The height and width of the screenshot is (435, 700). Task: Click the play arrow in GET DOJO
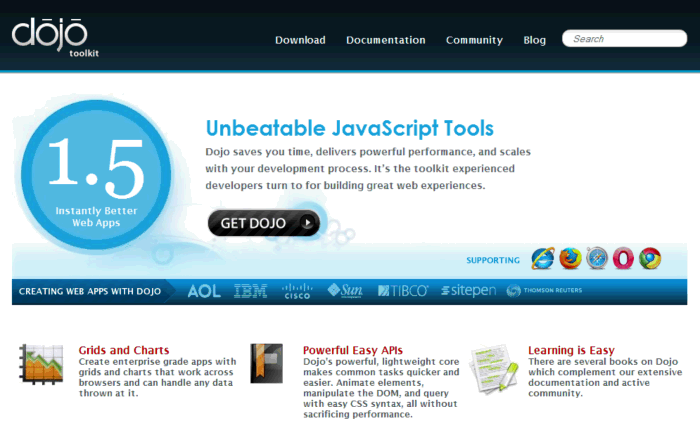click(x=307, y=222)
